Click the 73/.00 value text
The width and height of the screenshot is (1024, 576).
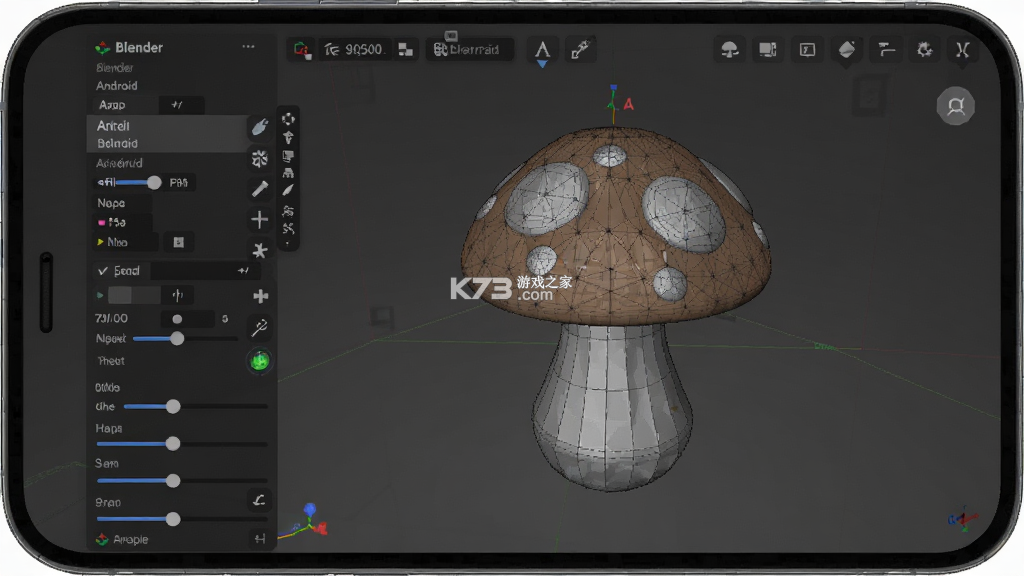click(x=112, y=319)
